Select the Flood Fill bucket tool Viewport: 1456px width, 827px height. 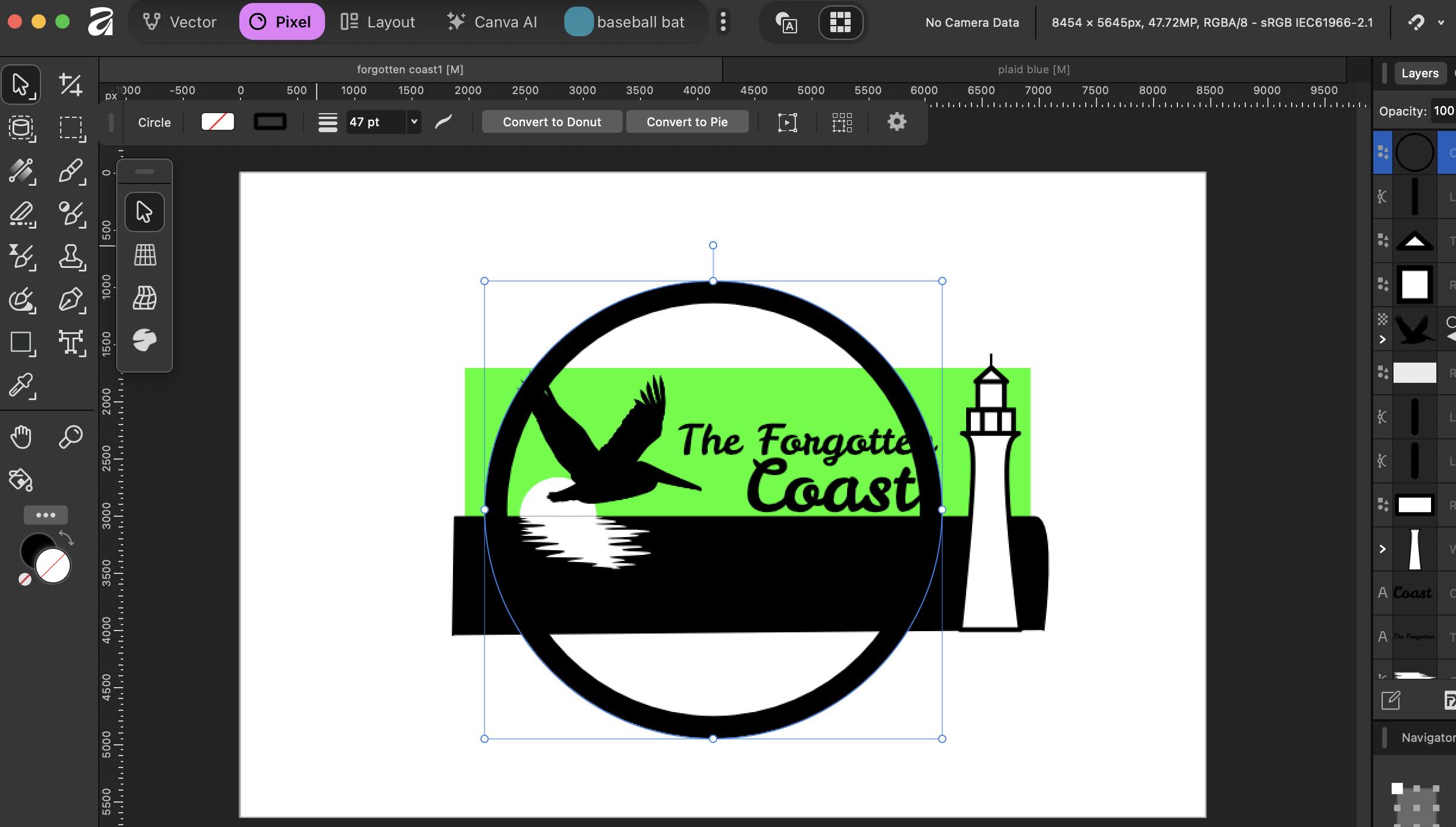tap(21, 480)
